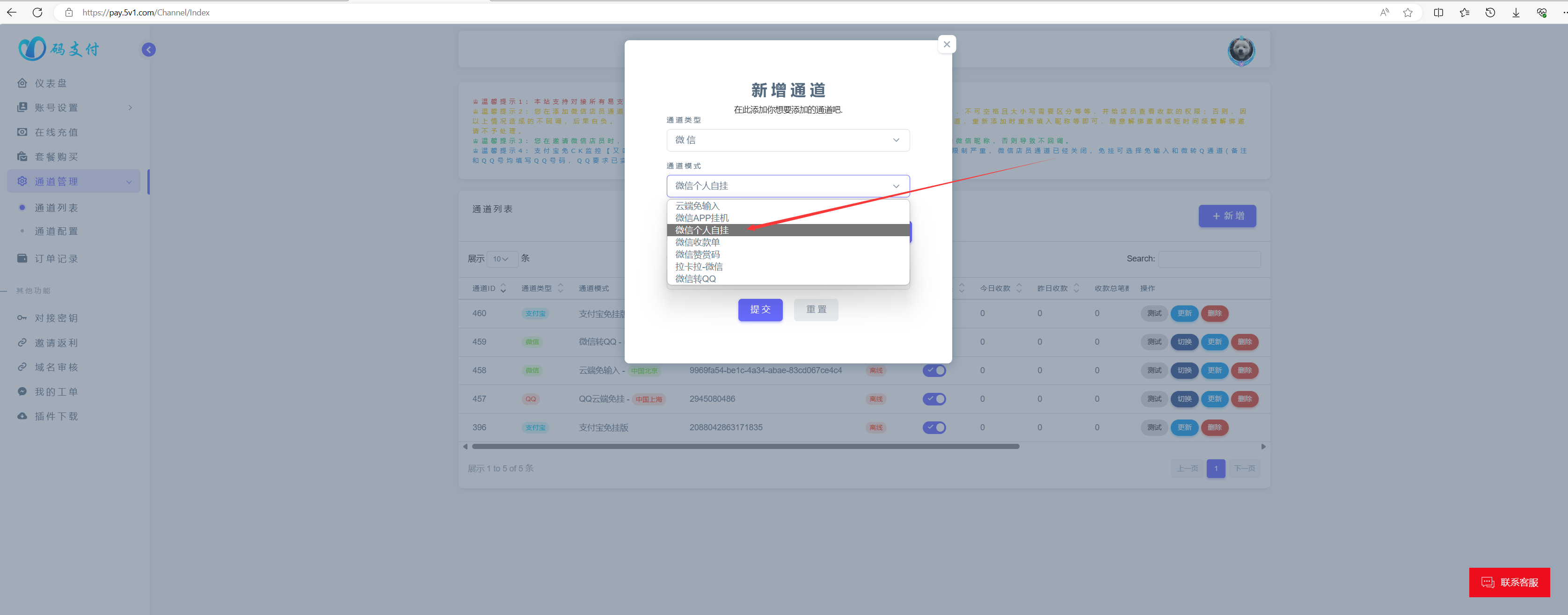Sort by 通道ID column

(489, 289)
